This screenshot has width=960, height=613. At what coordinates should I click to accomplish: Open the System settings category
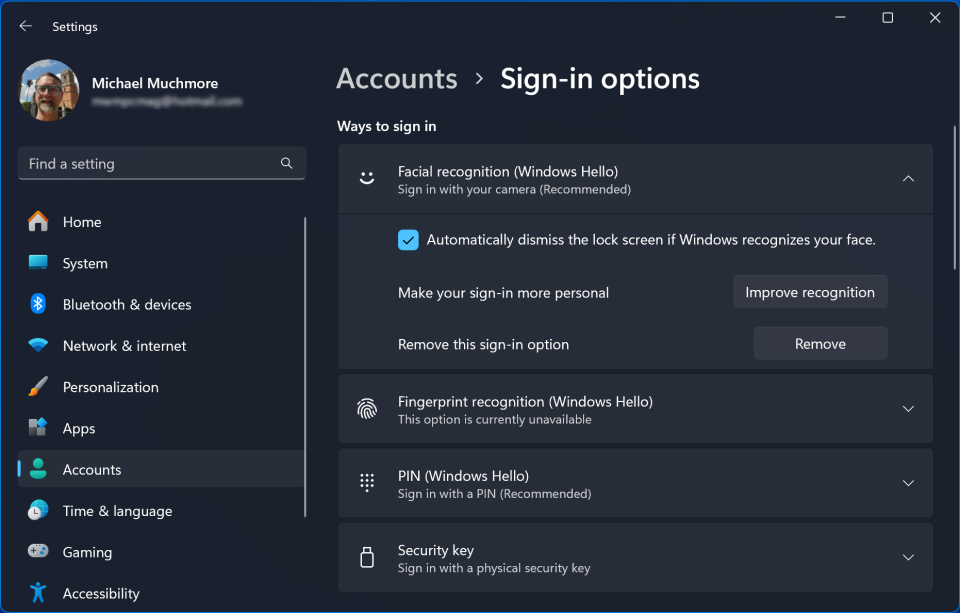pyautogui.click(x=85, y=263)
